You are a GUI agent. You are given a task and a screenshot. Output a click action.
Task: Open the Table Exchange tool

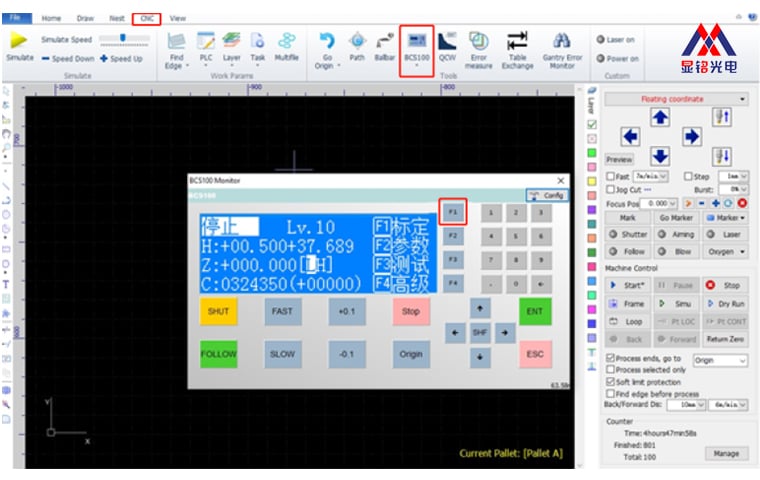[x=517, y=50]
